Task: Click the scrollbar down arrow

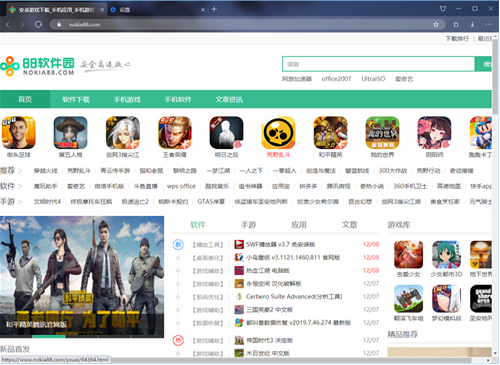Action: pos(495,353)
